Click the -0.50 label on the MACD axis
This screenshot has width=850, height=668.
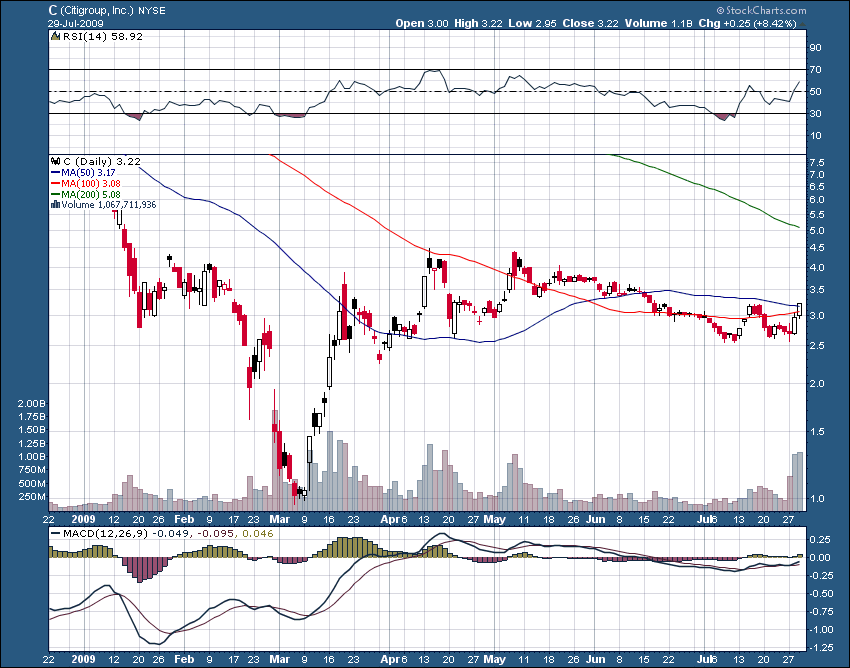[820, 594]
